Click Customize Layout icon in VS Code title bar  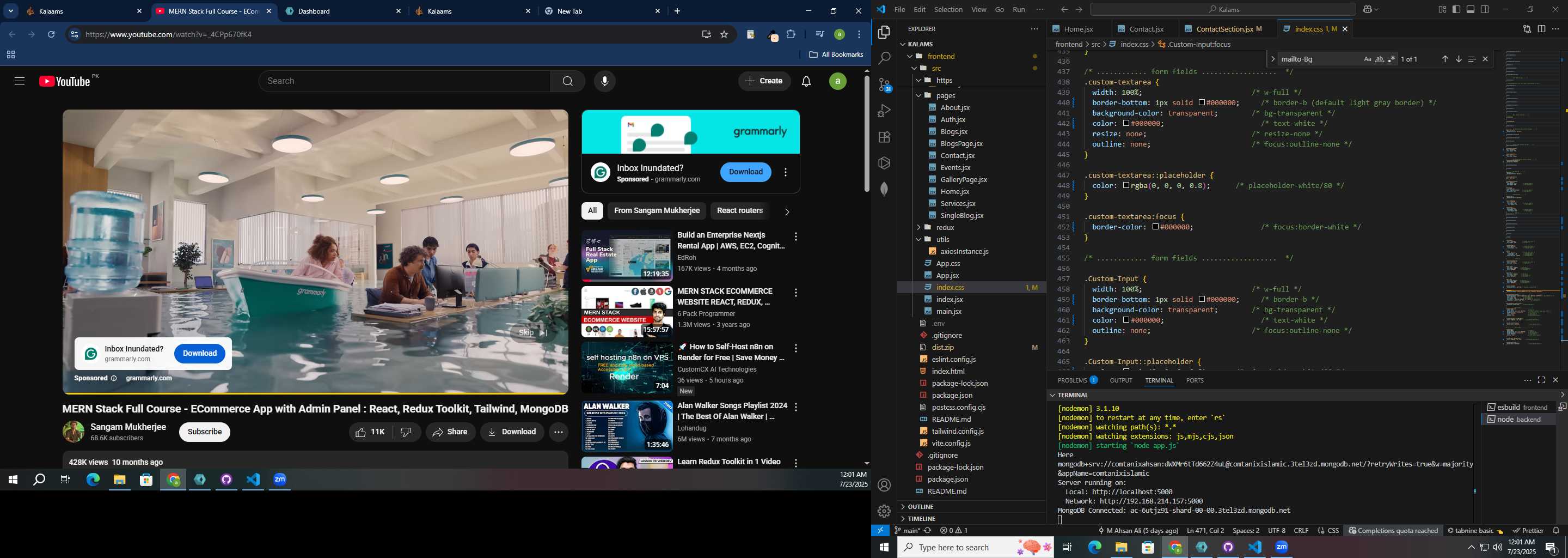(x=1442, y=10)
